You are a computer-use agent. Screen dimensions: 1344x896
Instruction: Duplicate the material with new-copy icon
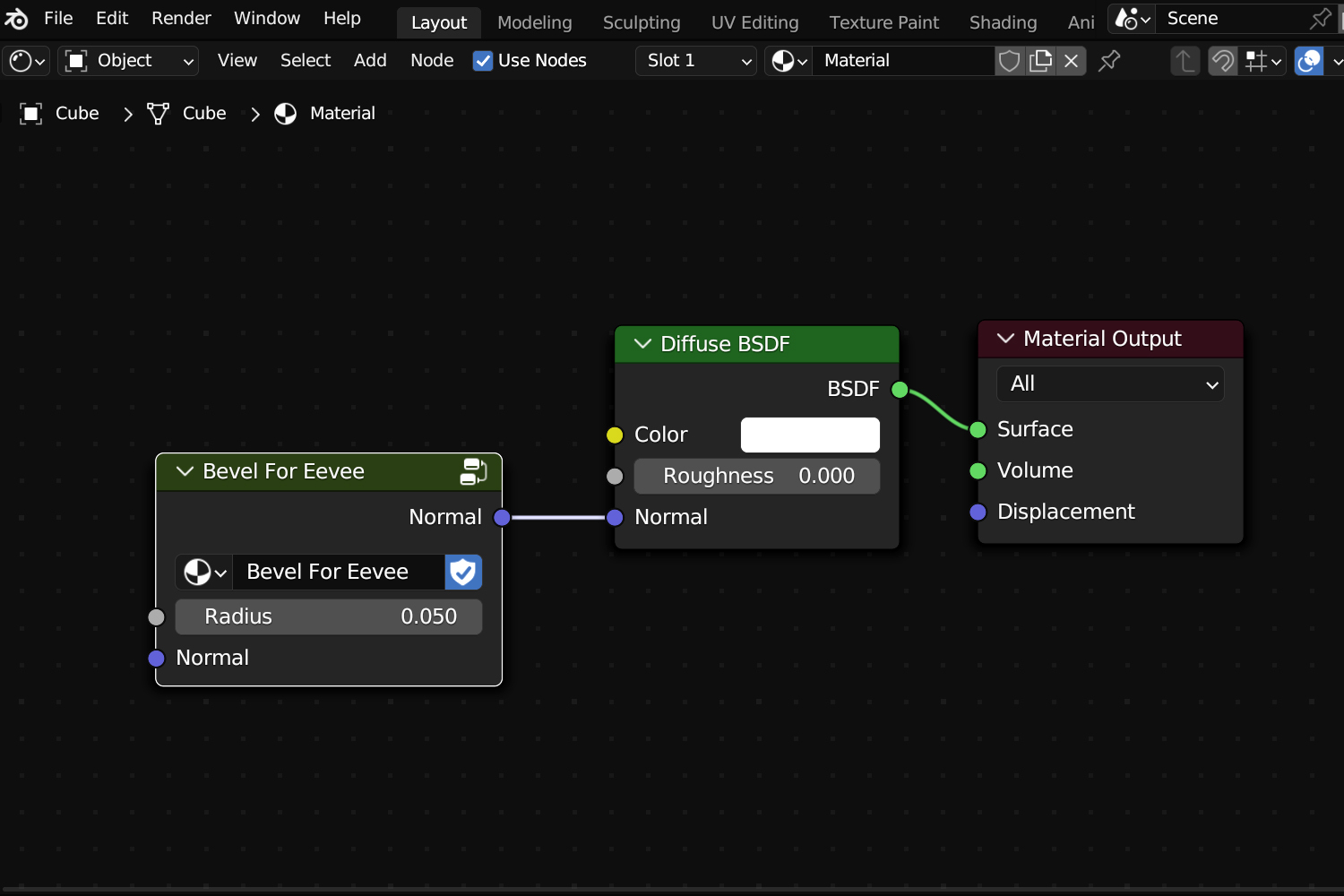(x=1040, y=61)
